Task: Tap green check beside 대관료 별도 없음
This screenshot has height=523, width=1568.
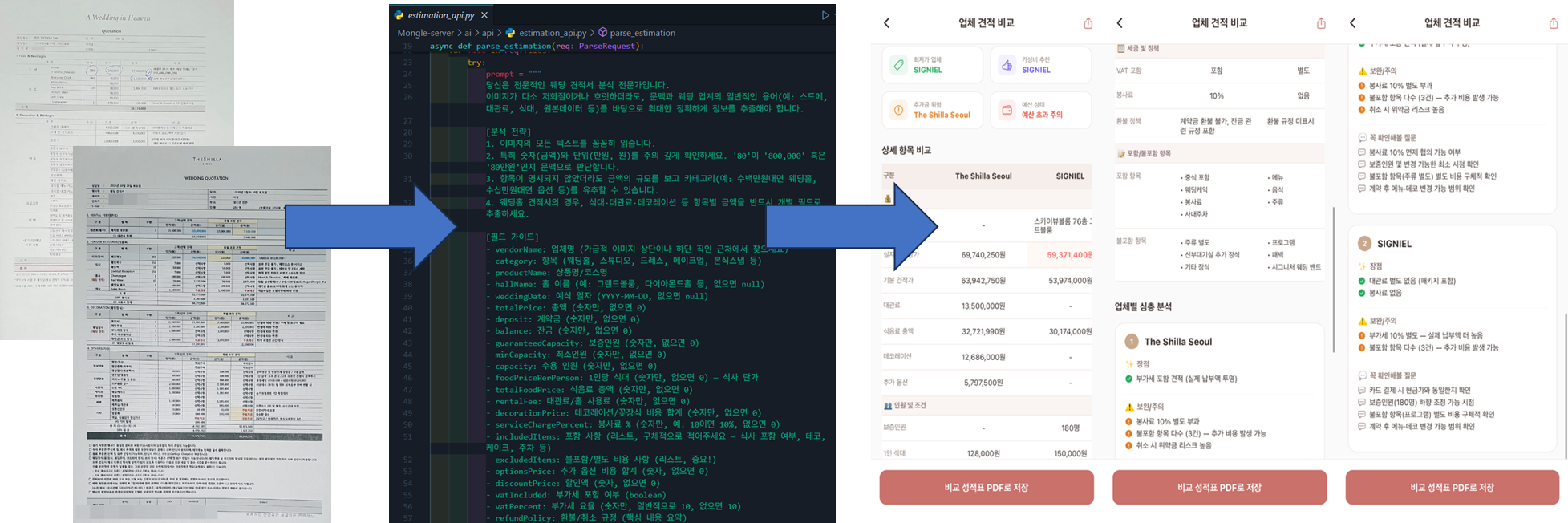Action: tap(1362, 281)
